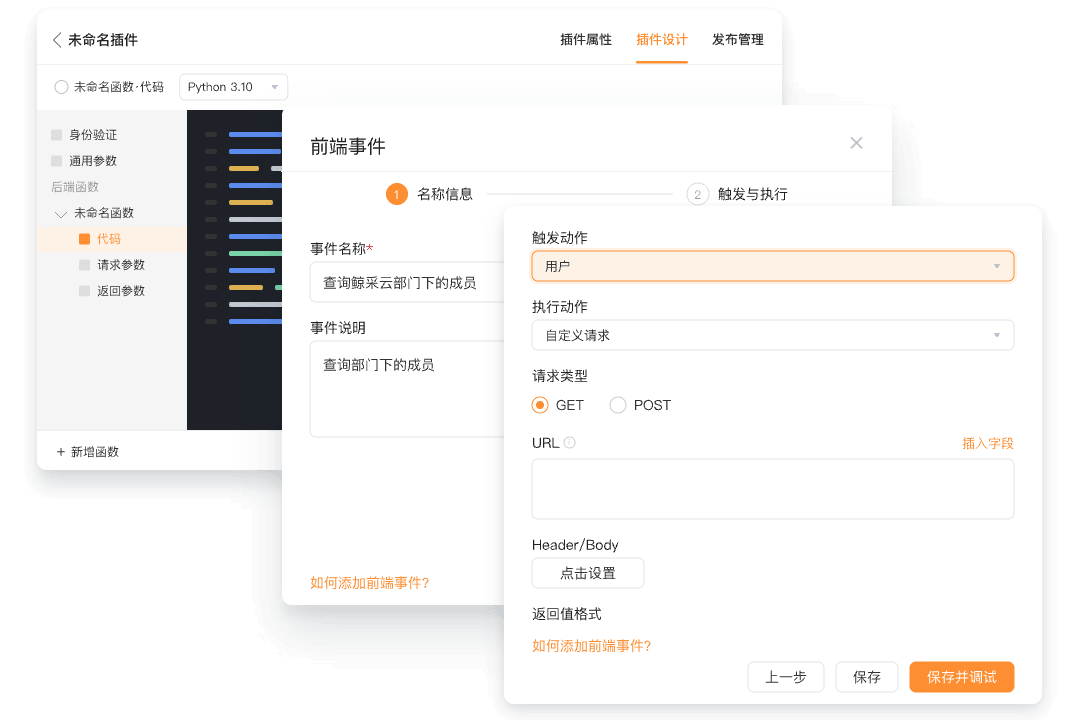Screen dimensions: 1080x720
Task: Click the 后端函数 section label
Action: [x=75, y=187]
